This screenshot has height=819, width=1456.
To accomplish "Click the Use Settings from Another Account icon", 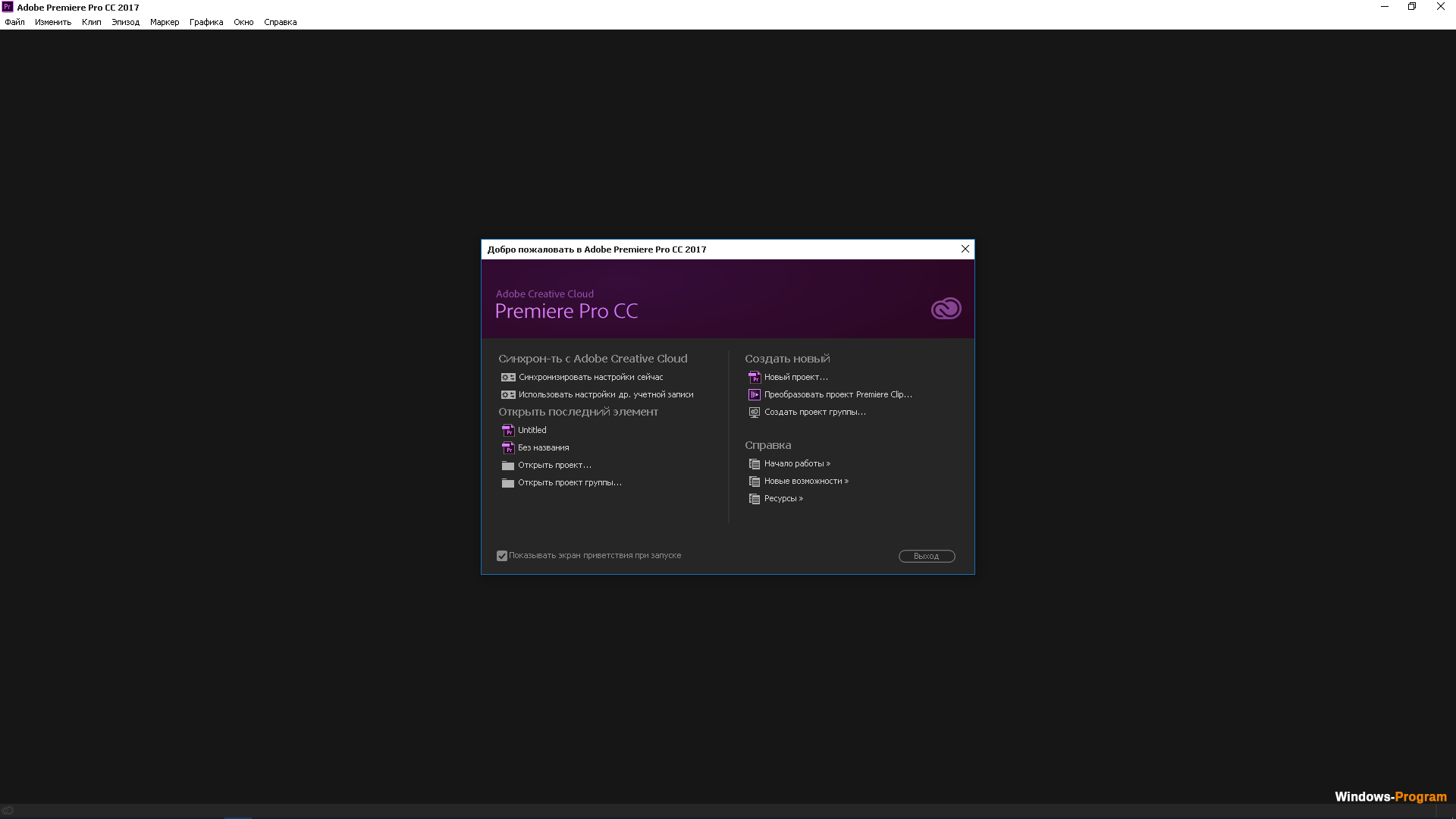I will [507, 394].
